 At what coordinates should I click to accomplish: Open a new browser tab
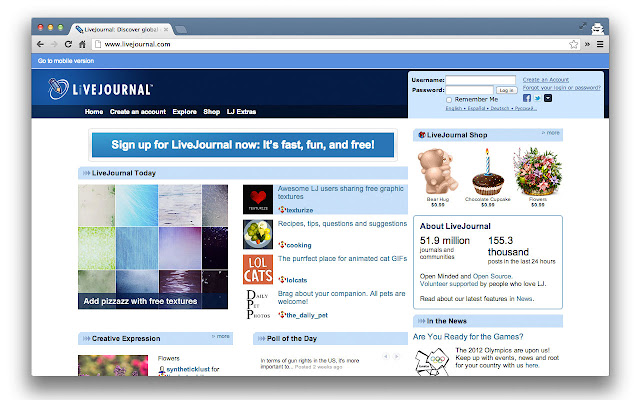tap(180, 29)
